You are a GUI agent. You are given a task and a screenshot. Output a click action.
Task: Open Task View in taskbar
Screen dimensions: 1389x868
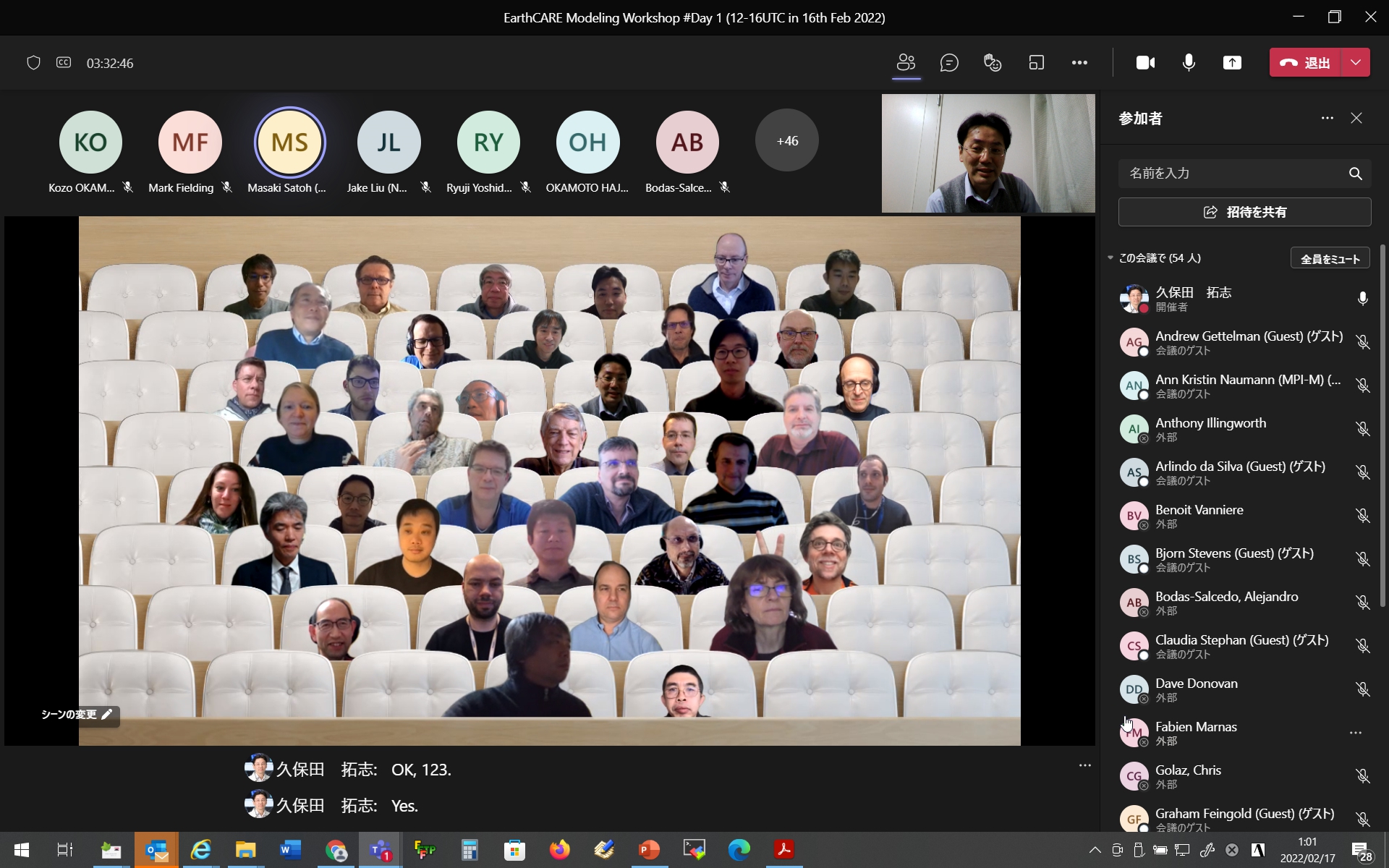[x=65, y=850]
